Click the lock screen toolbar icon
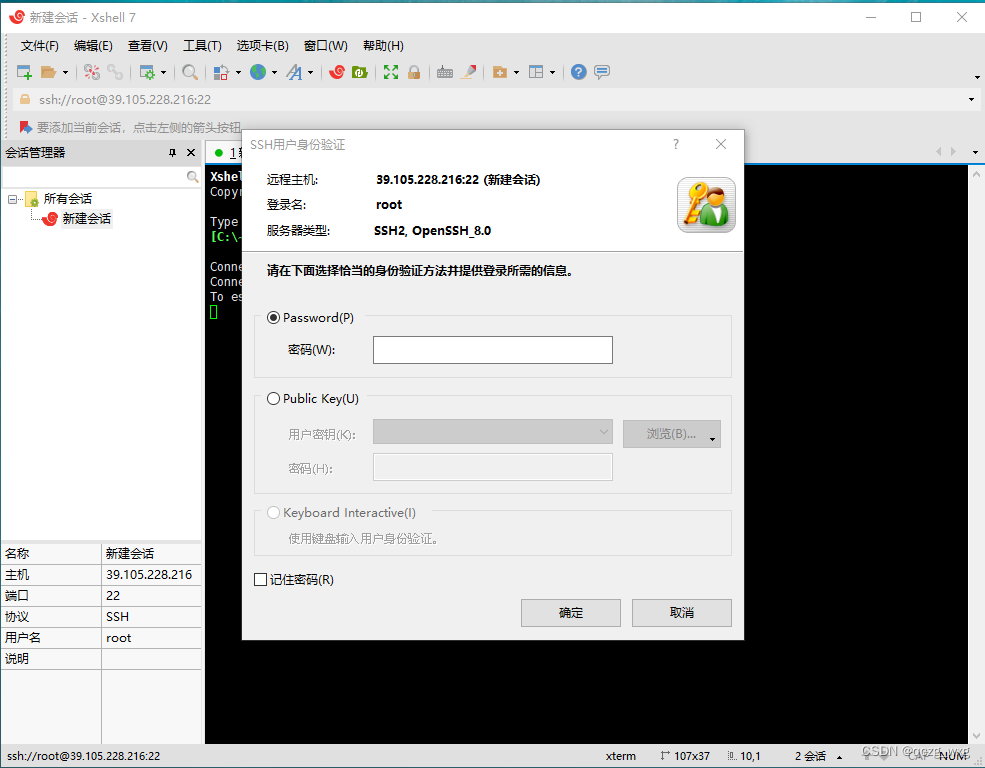Viewport: 985px width, 768px height. 414,72
